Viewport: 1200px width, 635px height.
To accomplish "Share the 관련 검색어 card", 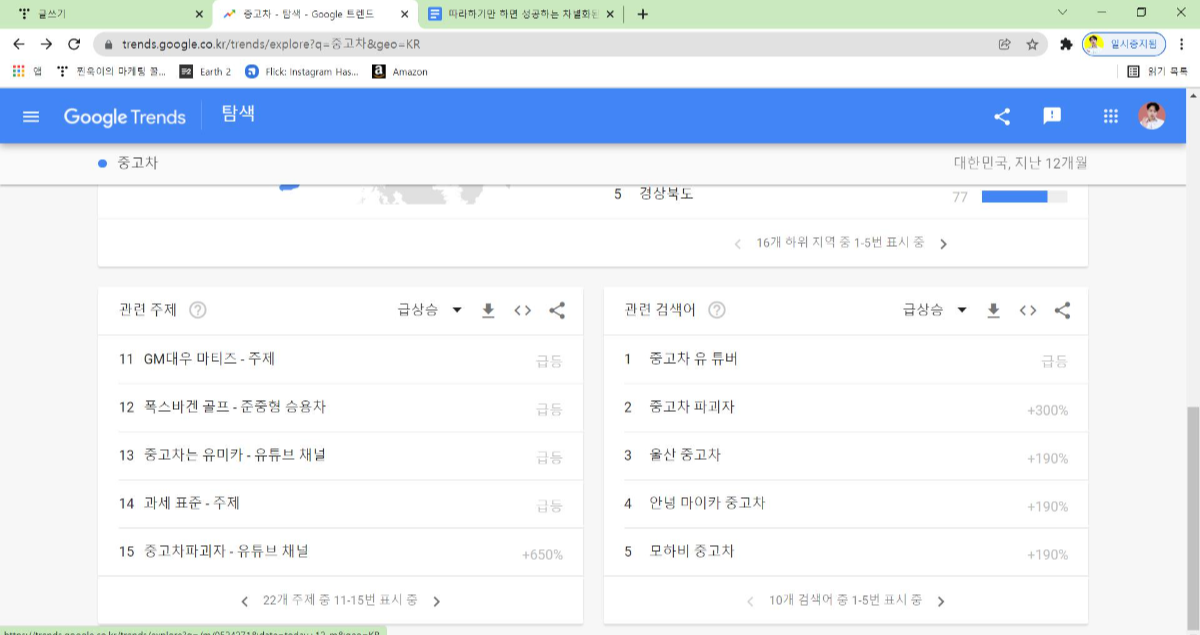I will pyautogui.click(x=1063, y=310).
